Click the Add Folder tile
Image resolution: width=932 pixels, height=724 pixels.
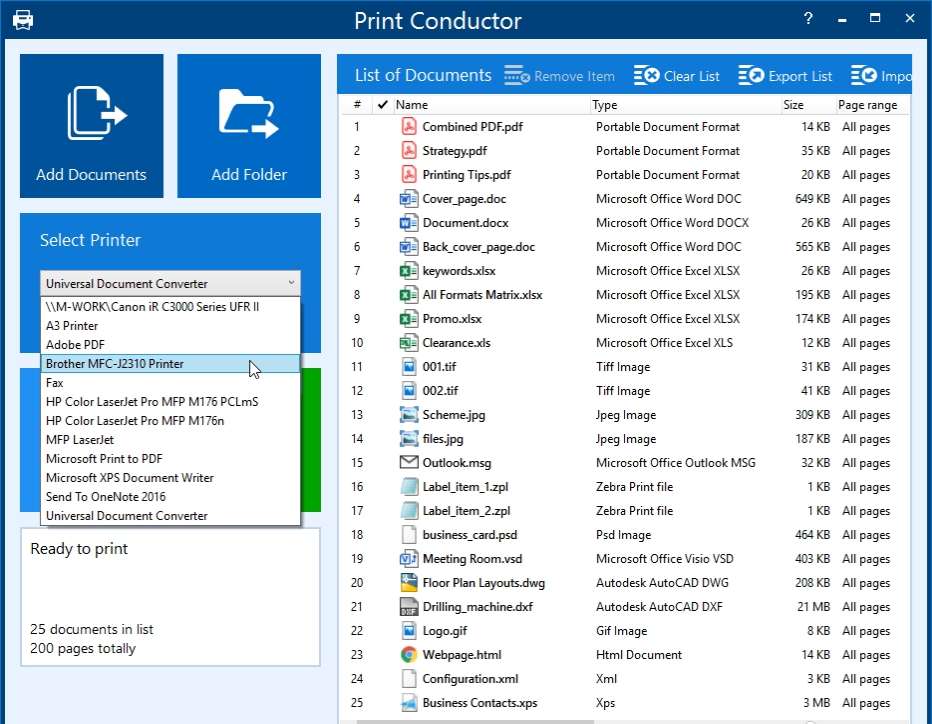[x=249, y=124]
